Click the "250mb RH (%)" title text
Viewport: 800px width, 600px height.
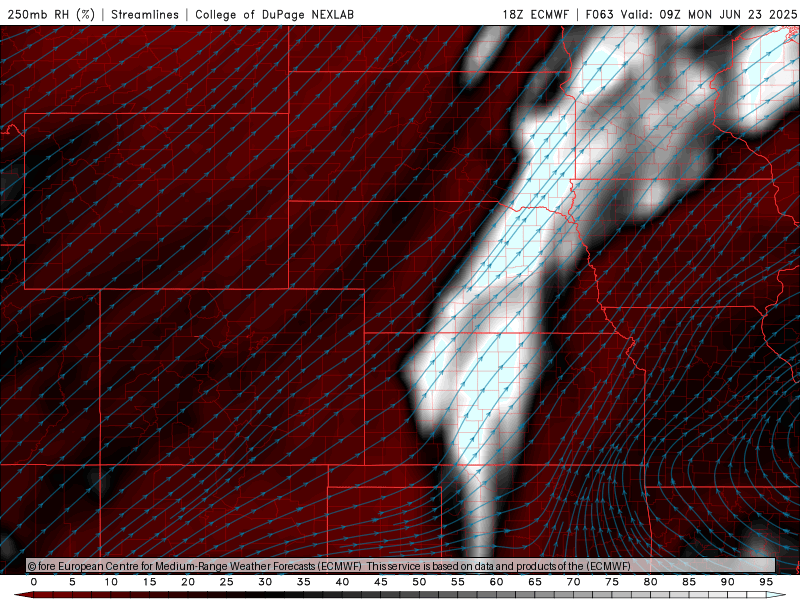pyautogui.click(x=52, y=14)
